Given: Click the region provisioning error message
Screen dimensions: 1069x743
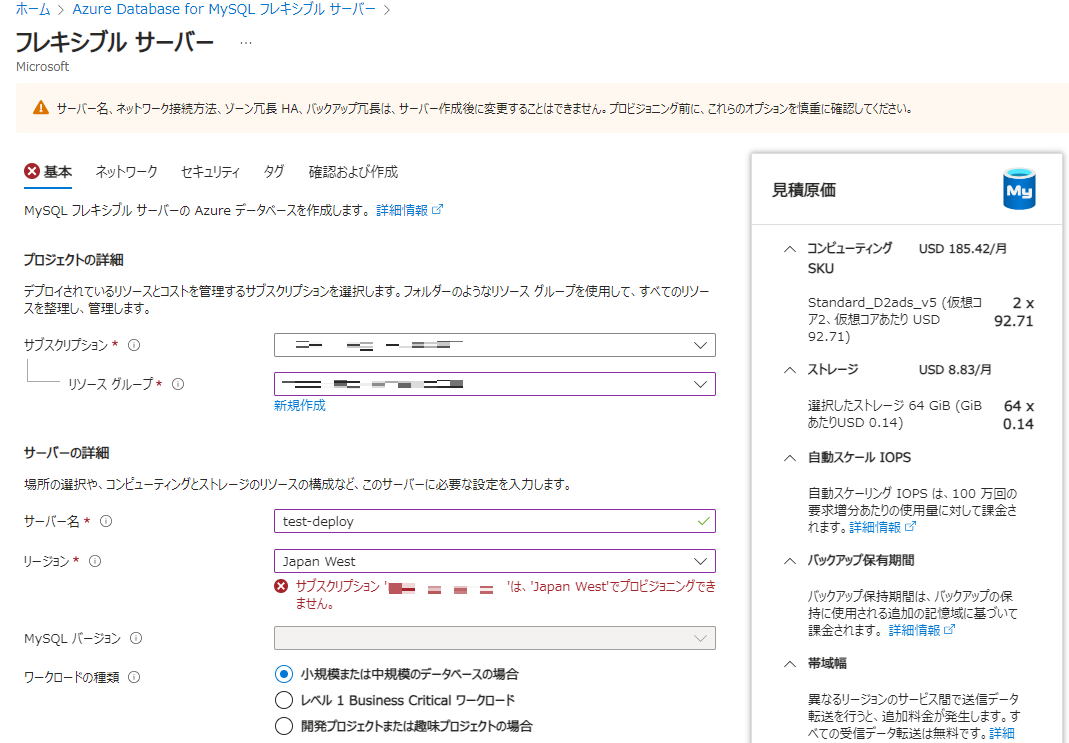Looking at the screenshot, I should click(x=505, y=594).
